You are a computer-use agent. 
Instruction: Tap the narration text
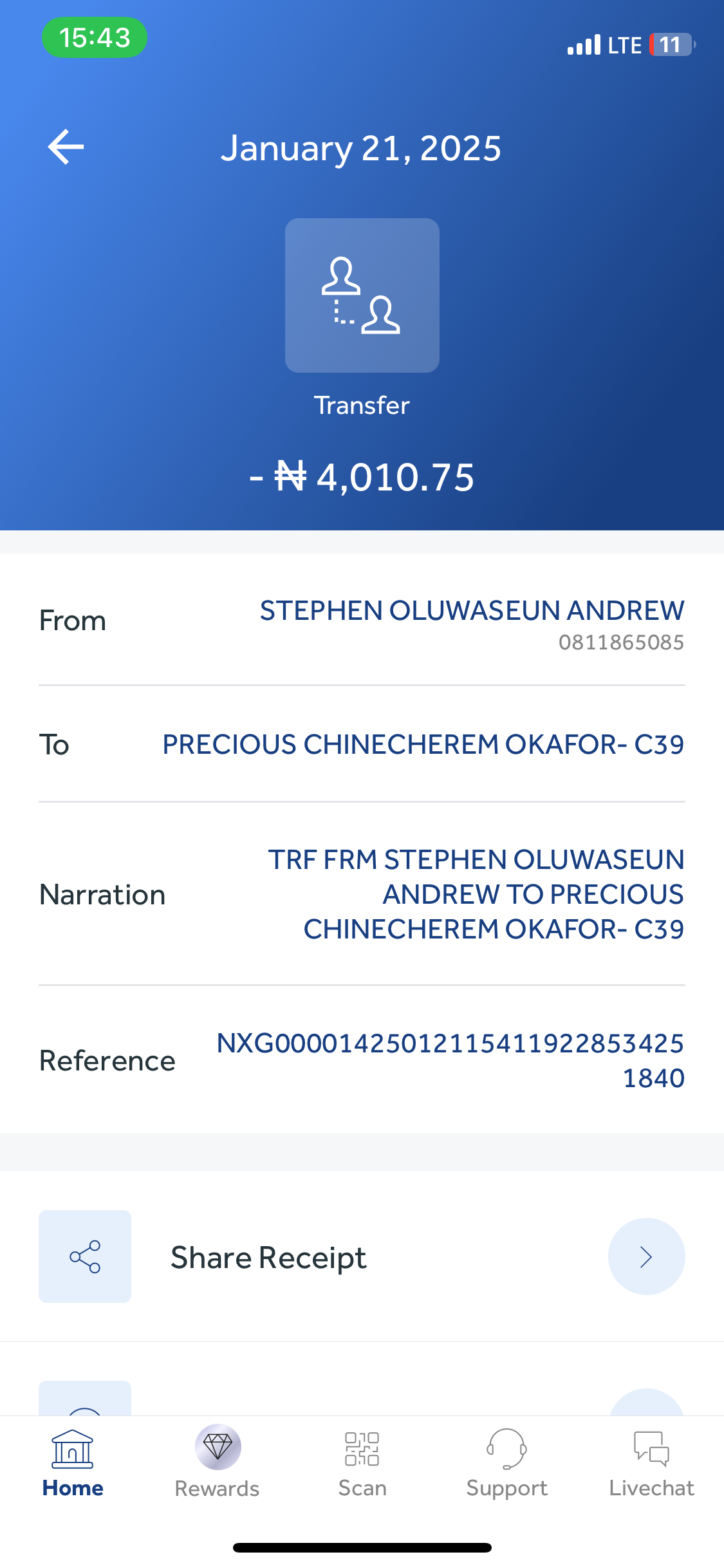point(476,894)
